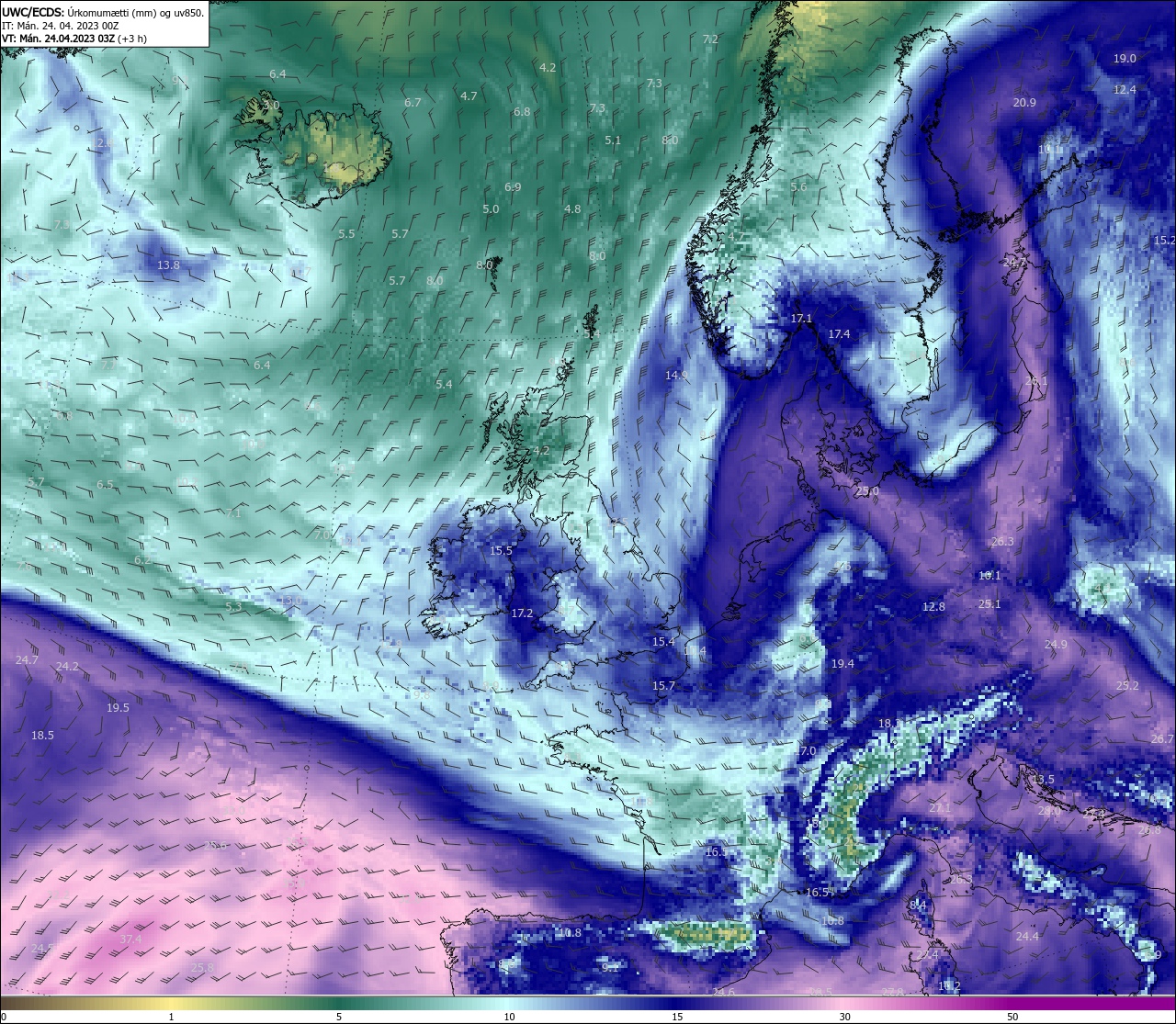This screenshot has width=1176, height=1024.
Task: Click the colour scale label 1
Action: tap(171, 1017)
